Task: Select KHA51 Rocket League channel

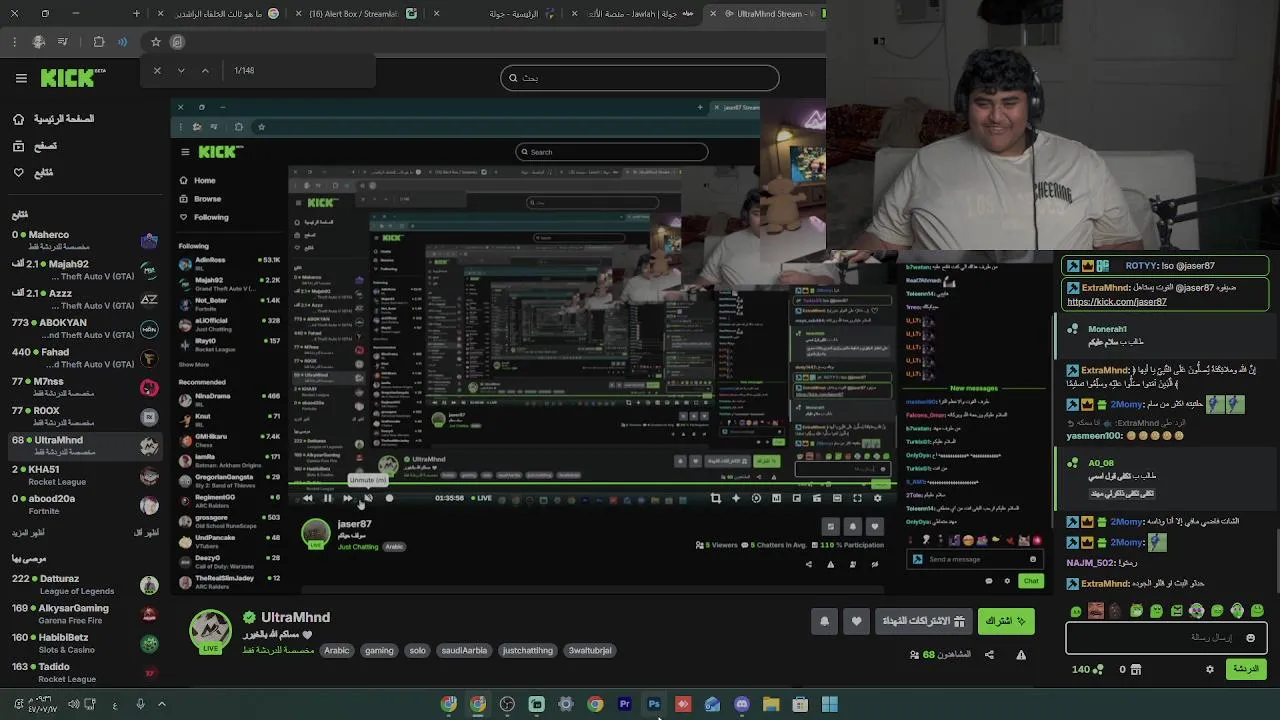Action: pos(84,475)
